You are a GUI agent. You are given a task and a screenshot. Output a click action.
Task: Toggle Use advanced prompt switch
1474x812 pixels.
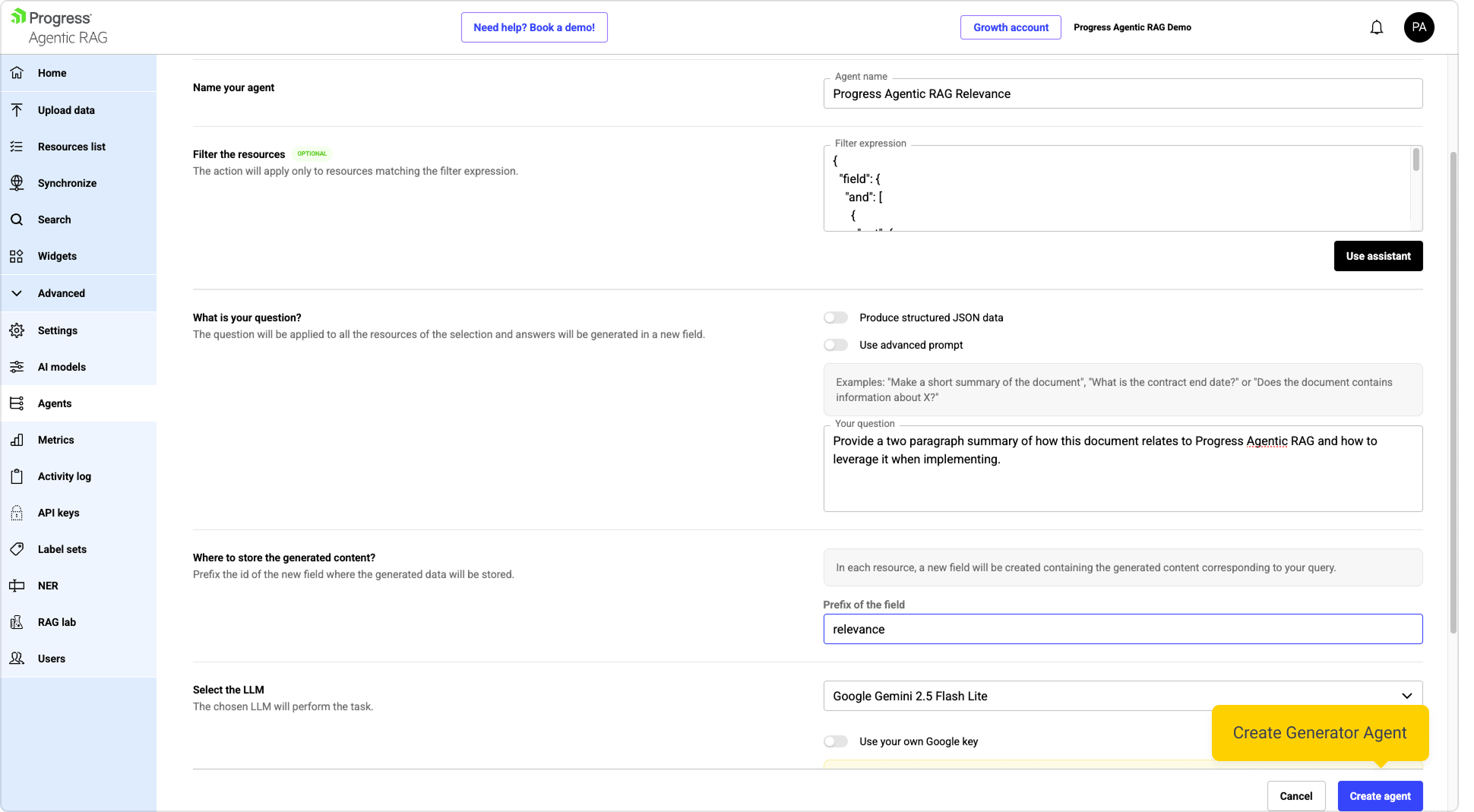[x=836, y=345]
